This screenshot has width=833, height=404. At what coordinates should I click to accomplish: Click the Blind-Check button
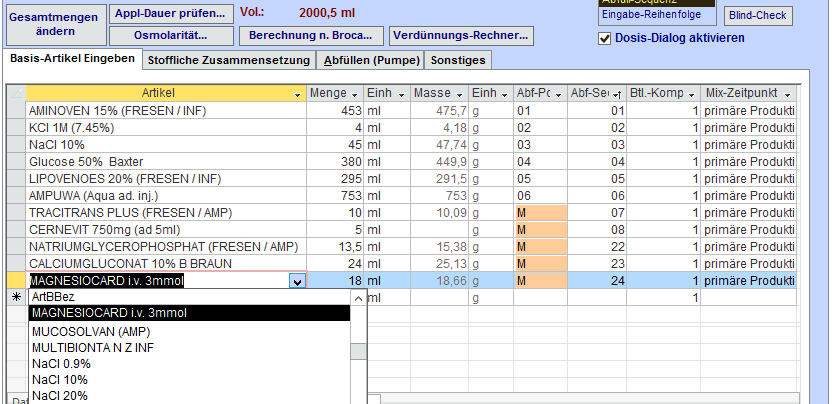pos(758,15)
